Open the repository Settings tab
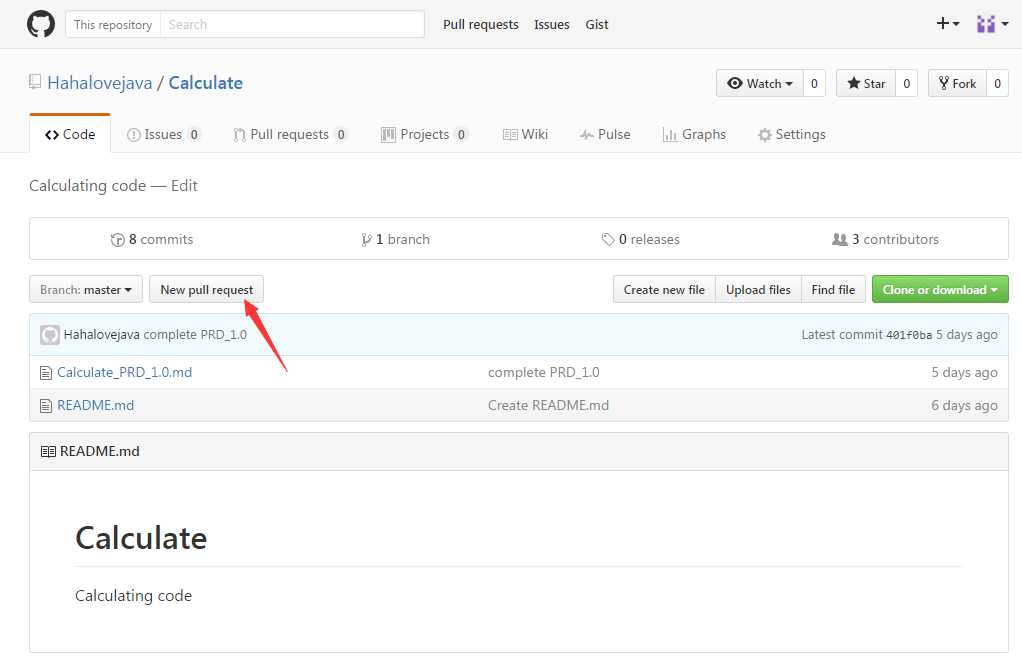This screenshot has height=666, width=1022. click(792, 134)
